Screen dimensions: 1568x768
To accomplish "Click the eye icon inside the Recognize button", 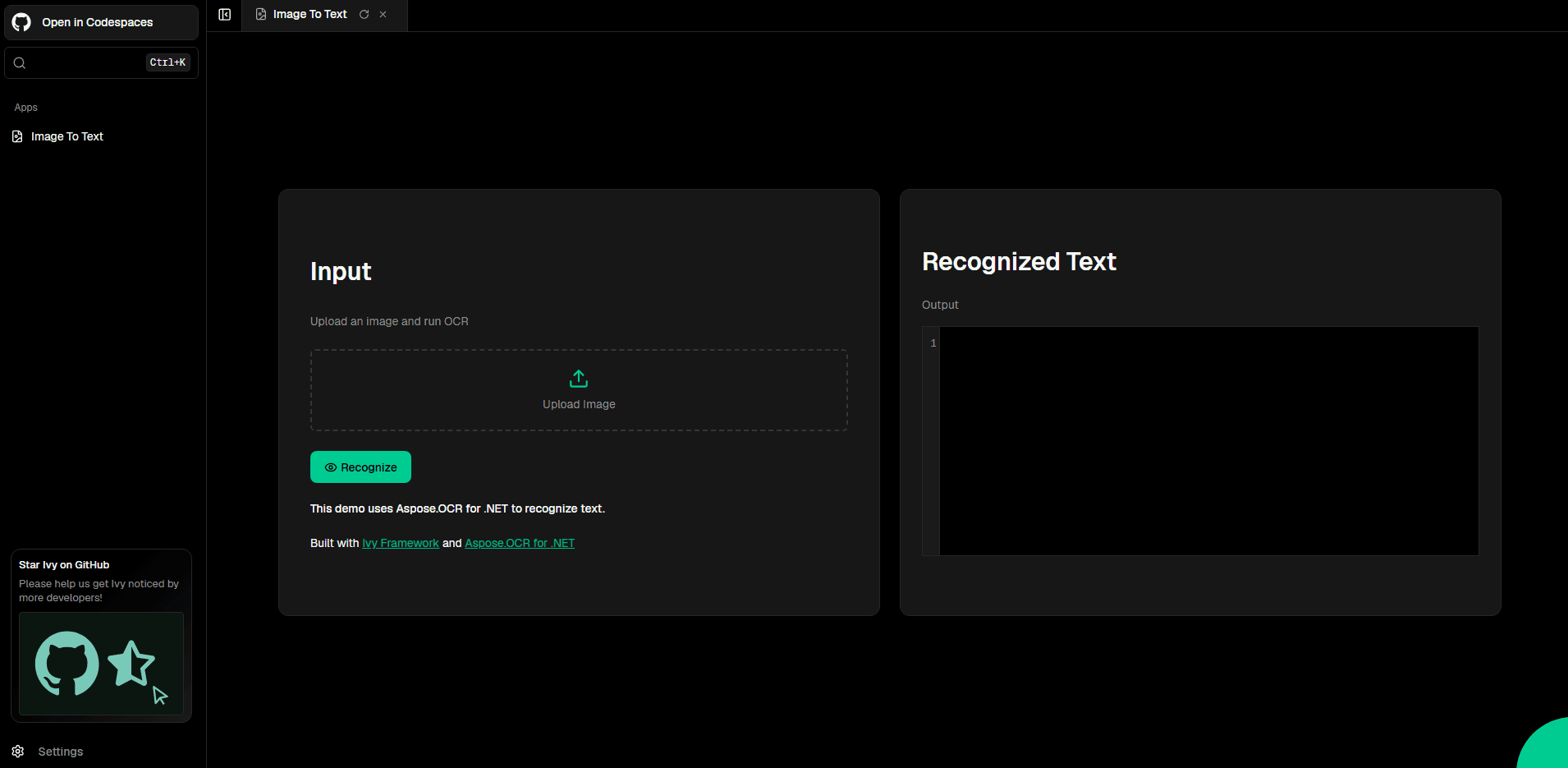I will click(x=331, y=467).
